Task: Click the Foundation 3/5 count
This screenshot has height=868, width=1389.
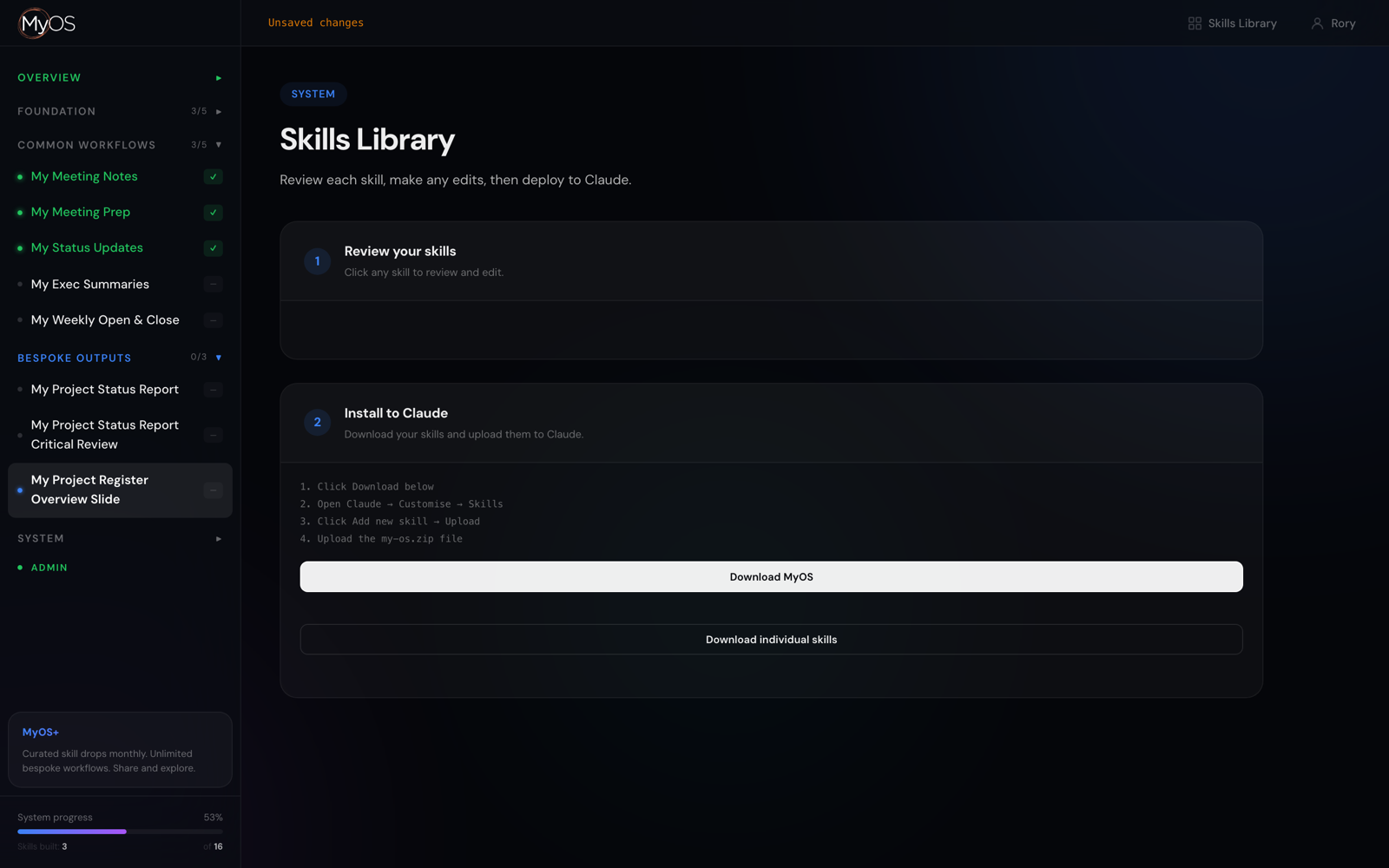Action: (199, 111)
